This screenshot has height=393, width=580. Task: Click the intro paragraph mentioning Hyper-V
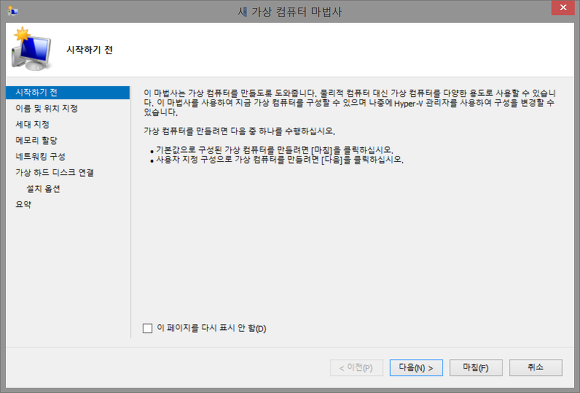(x=350, y=103)
